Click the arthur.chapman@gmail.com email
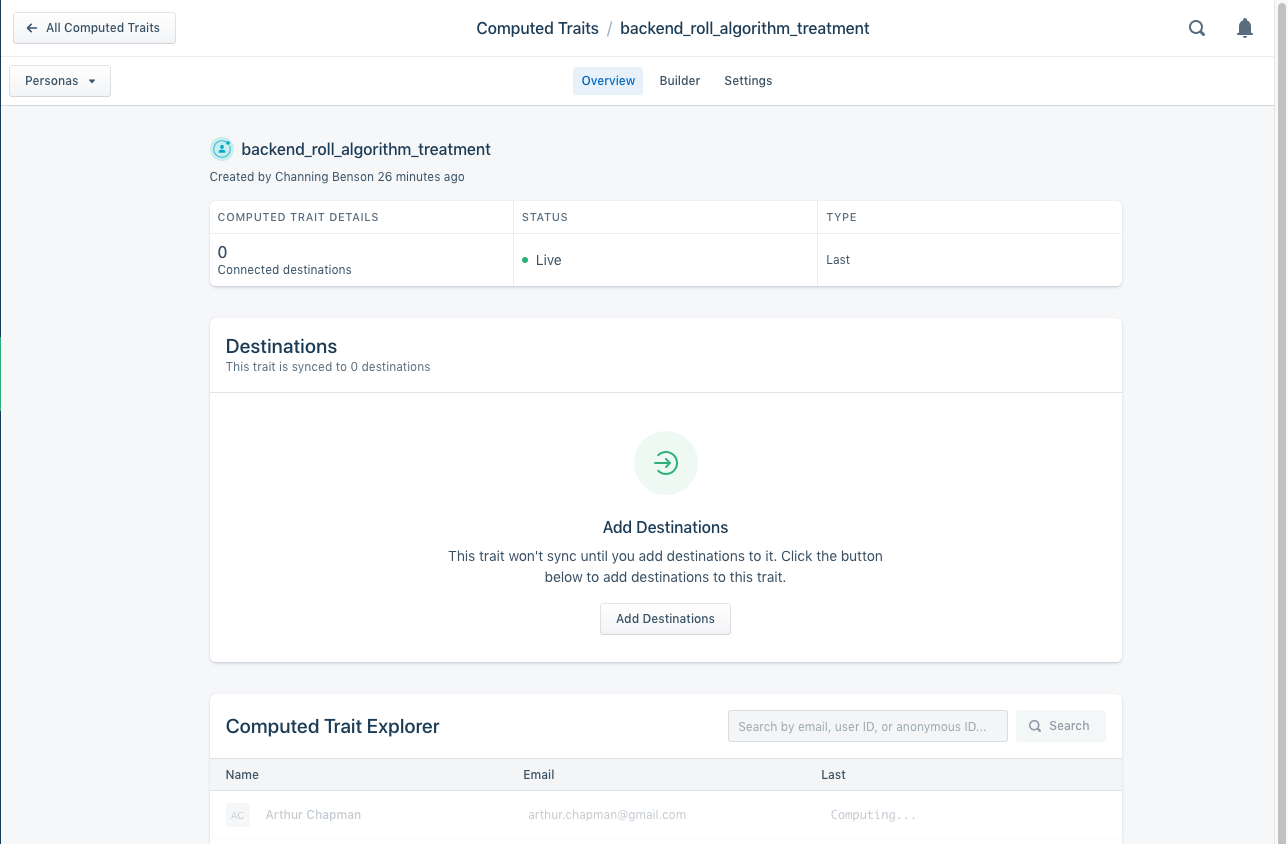 (607, 815)
